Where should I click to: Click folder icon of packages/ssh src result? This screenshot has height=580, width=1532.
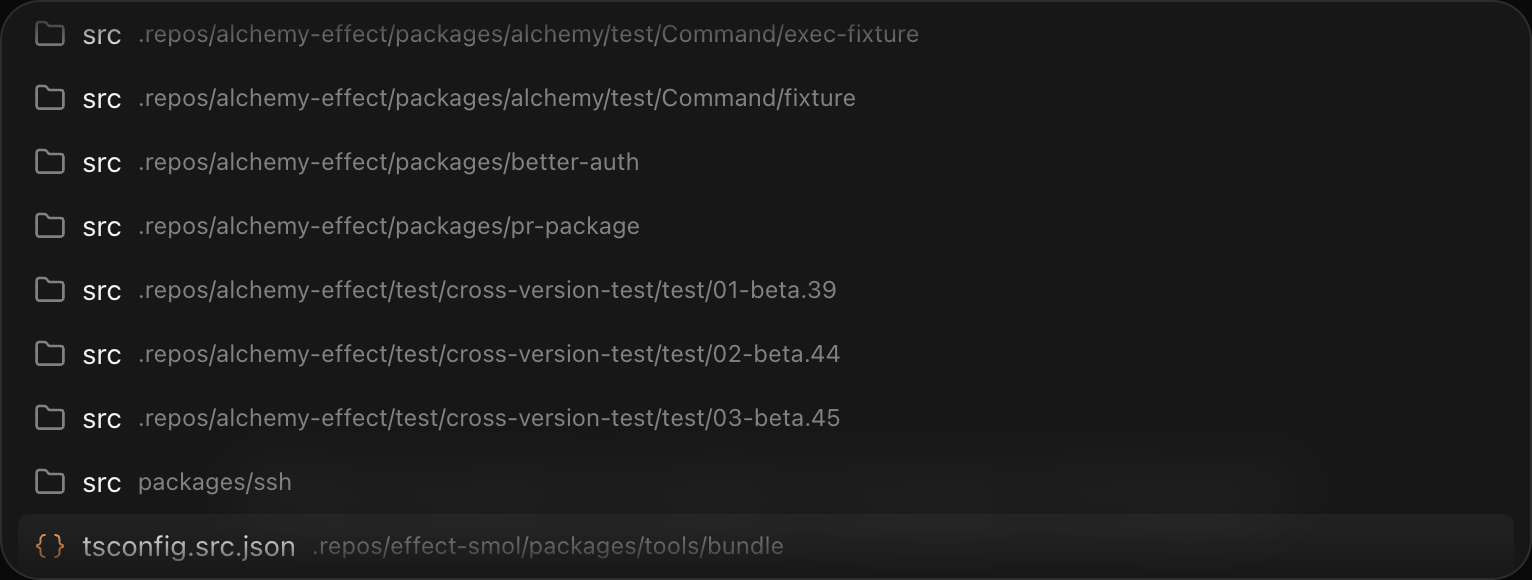49,482
